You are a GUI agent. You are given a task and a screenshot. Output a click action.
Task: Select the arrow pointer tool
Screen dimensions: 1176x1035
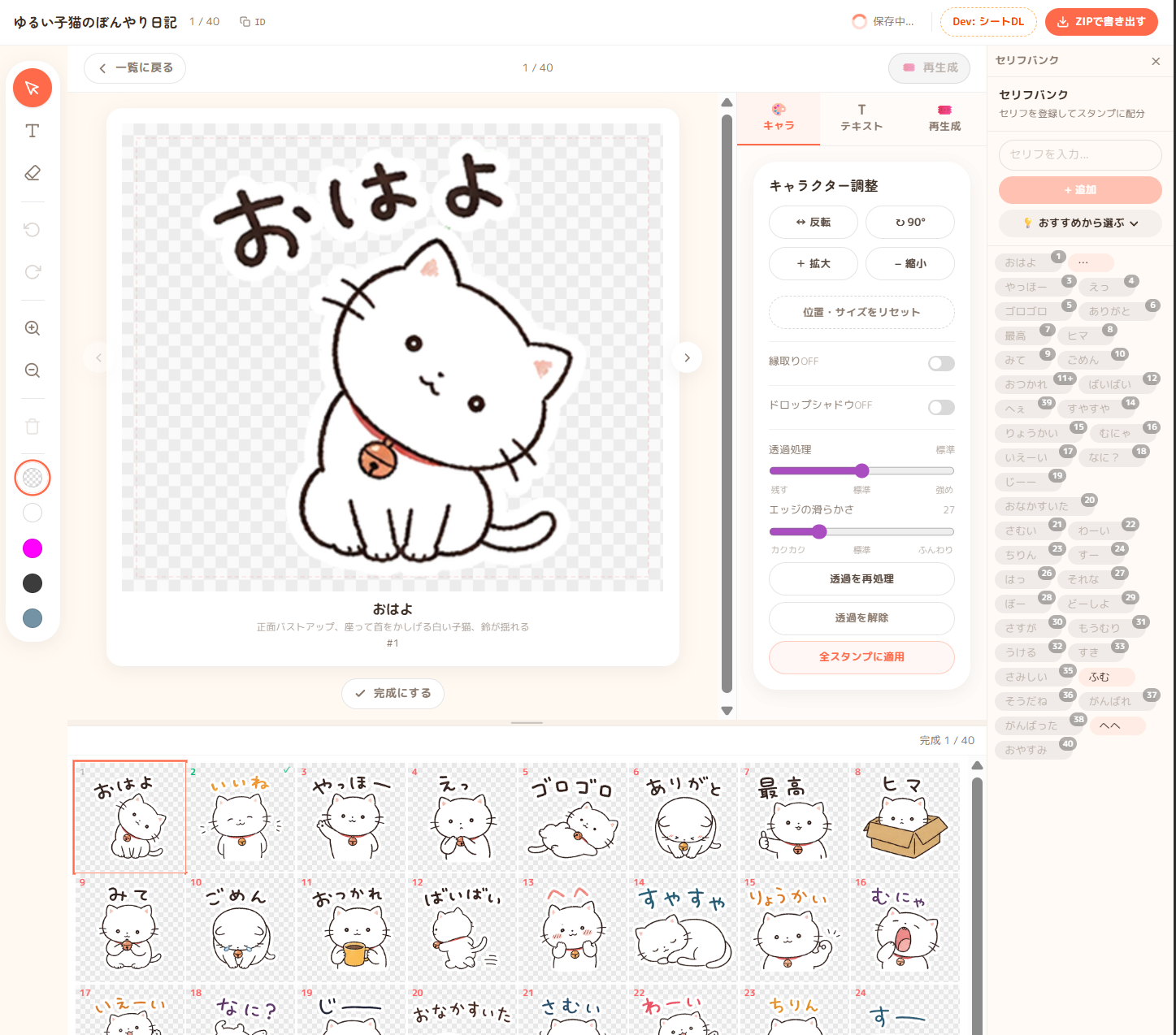33,88
